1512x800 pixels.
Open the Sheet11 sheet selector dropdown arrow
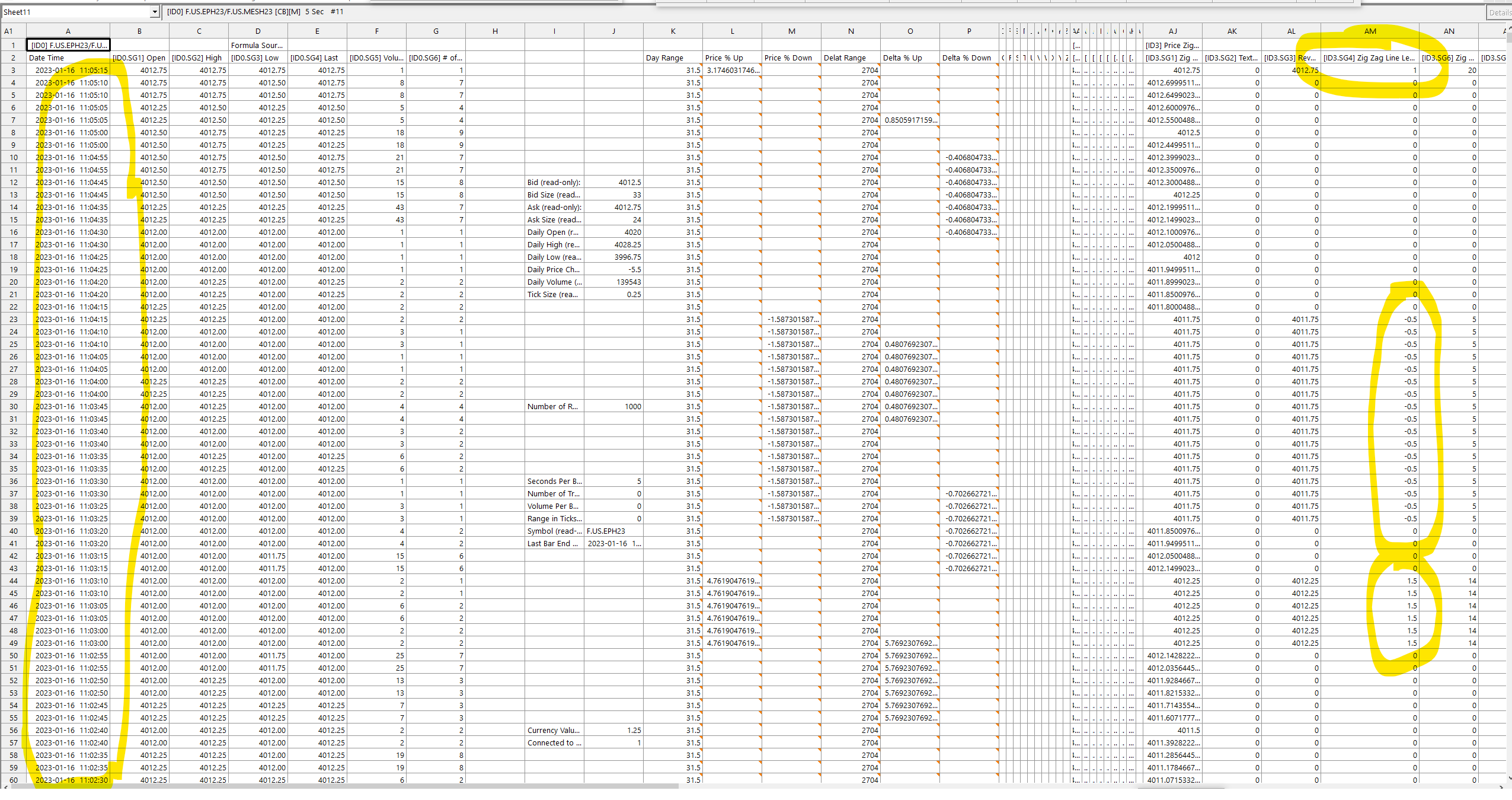155,12
